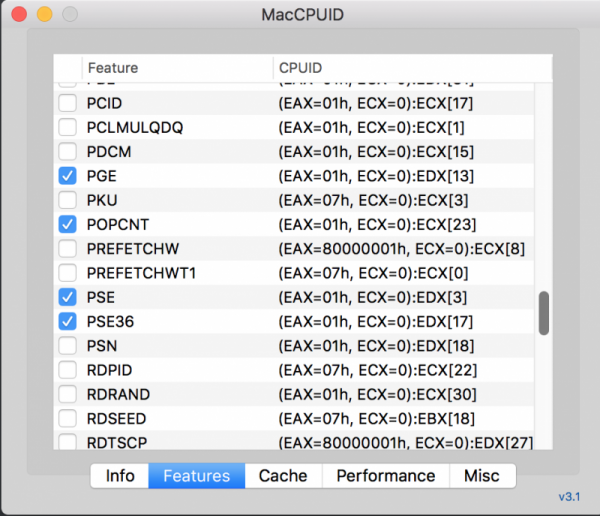Sort by the Feature column header
This screenshot has height=516, width=600.
pyautogui.click(x=175, y=68)
